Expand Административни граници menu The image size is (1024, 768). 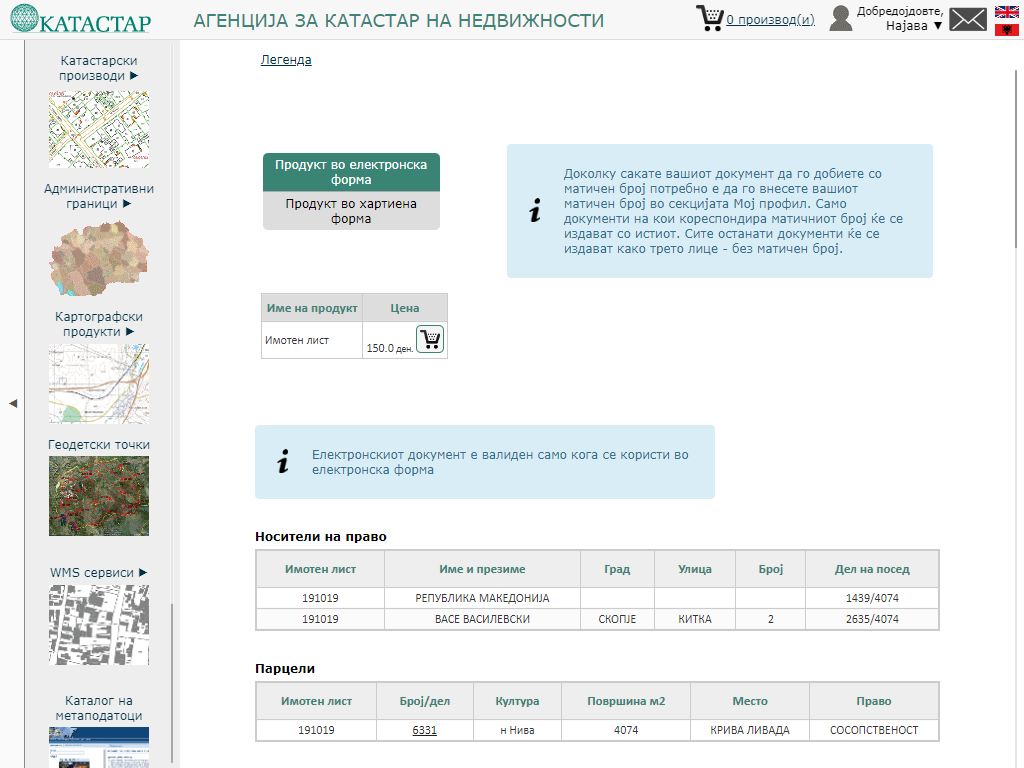pyautogui.click(x=98, y=196)
